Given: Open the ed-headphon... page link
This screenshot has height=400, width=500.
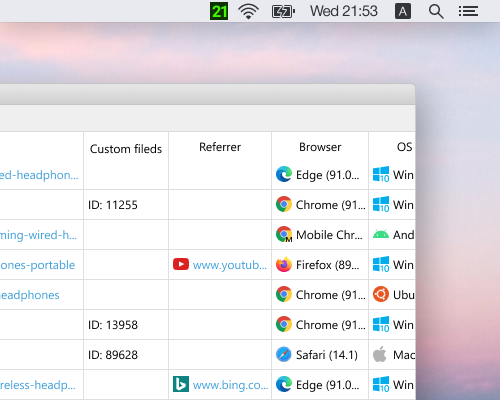Looking at the screenshot, I should 39,175.
